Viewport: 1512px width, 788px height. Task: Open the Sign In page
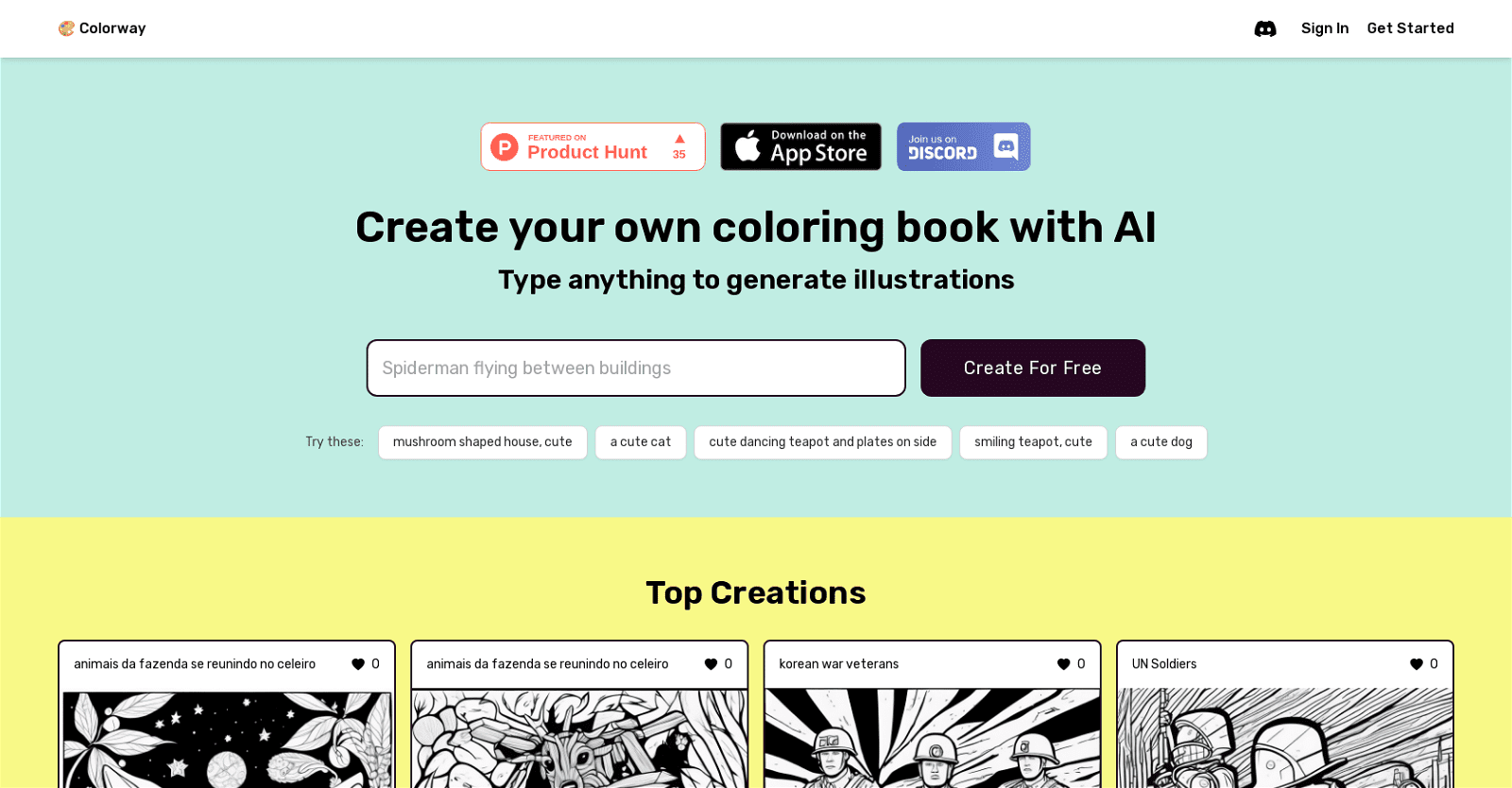coord(1324,28)
